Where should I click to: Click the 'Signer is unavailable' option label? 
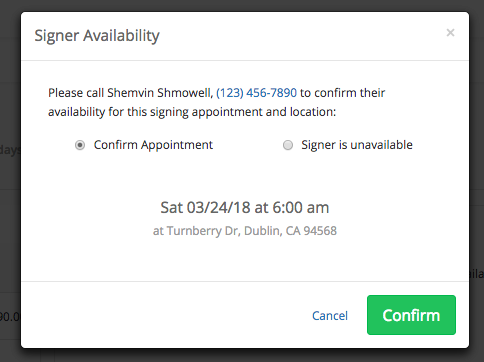pos(357,145)
